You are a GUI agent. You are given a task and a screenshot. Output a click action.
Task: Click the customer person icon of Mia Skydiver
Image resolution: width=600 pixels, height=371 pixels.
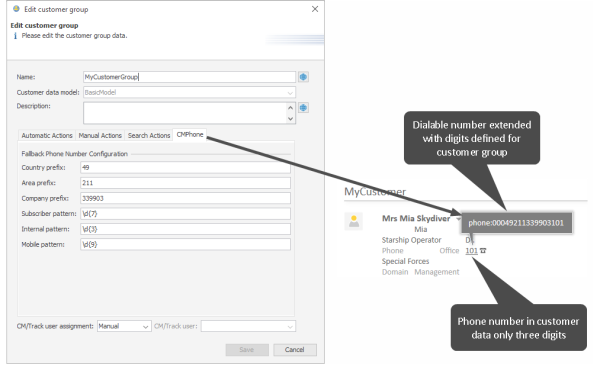point(354,221)
